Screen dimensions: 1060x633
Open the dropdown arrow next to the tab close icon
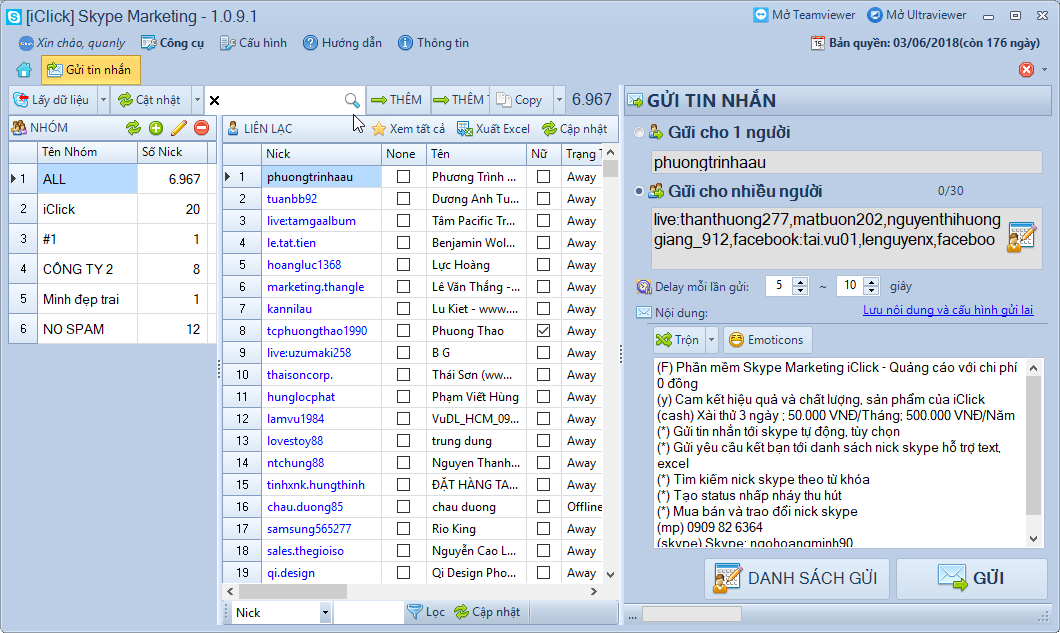(x=1044, y=70)
